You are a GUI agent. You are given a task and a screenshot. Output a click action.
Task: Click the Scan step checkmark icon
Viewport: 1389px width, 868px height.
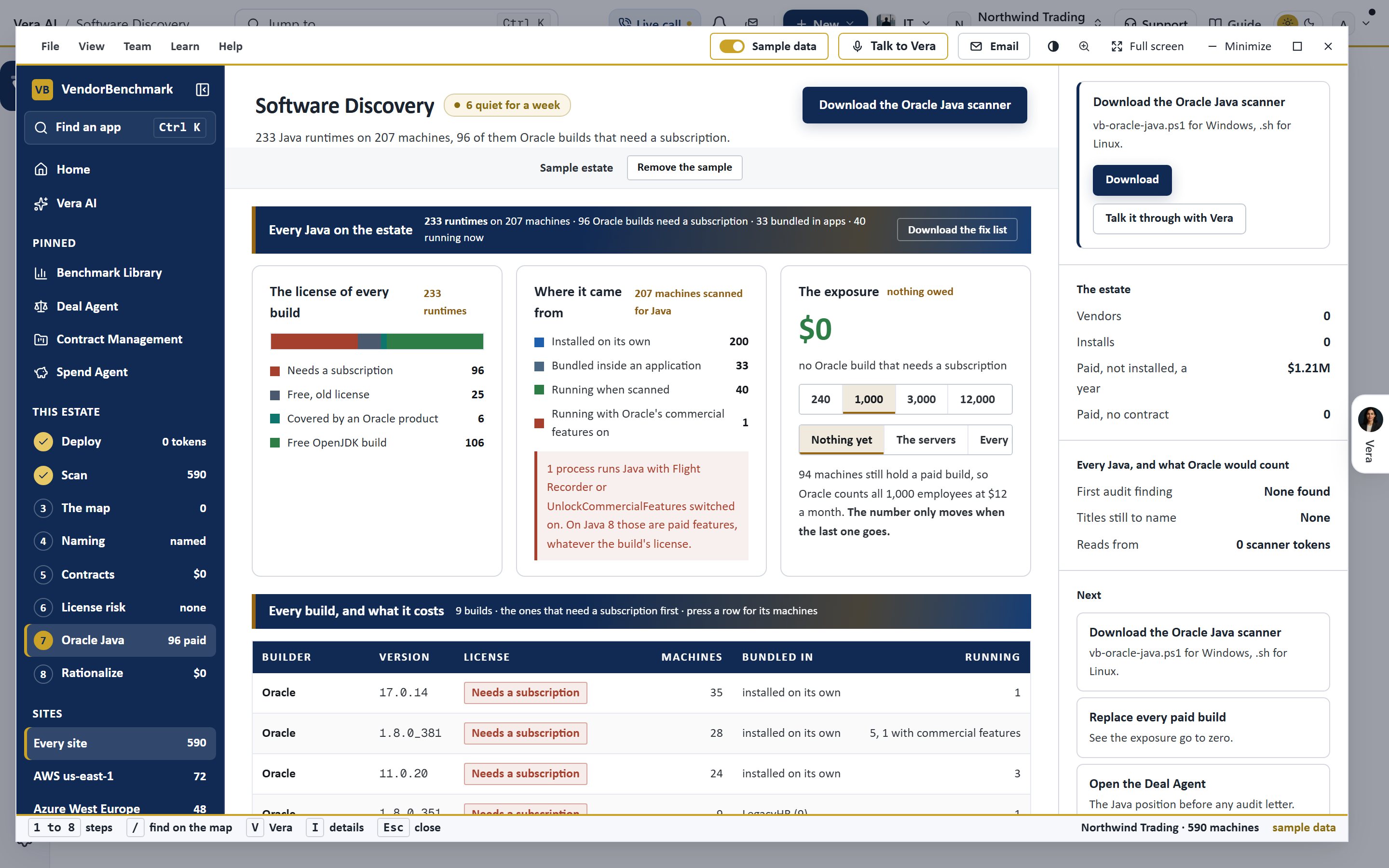43,475
